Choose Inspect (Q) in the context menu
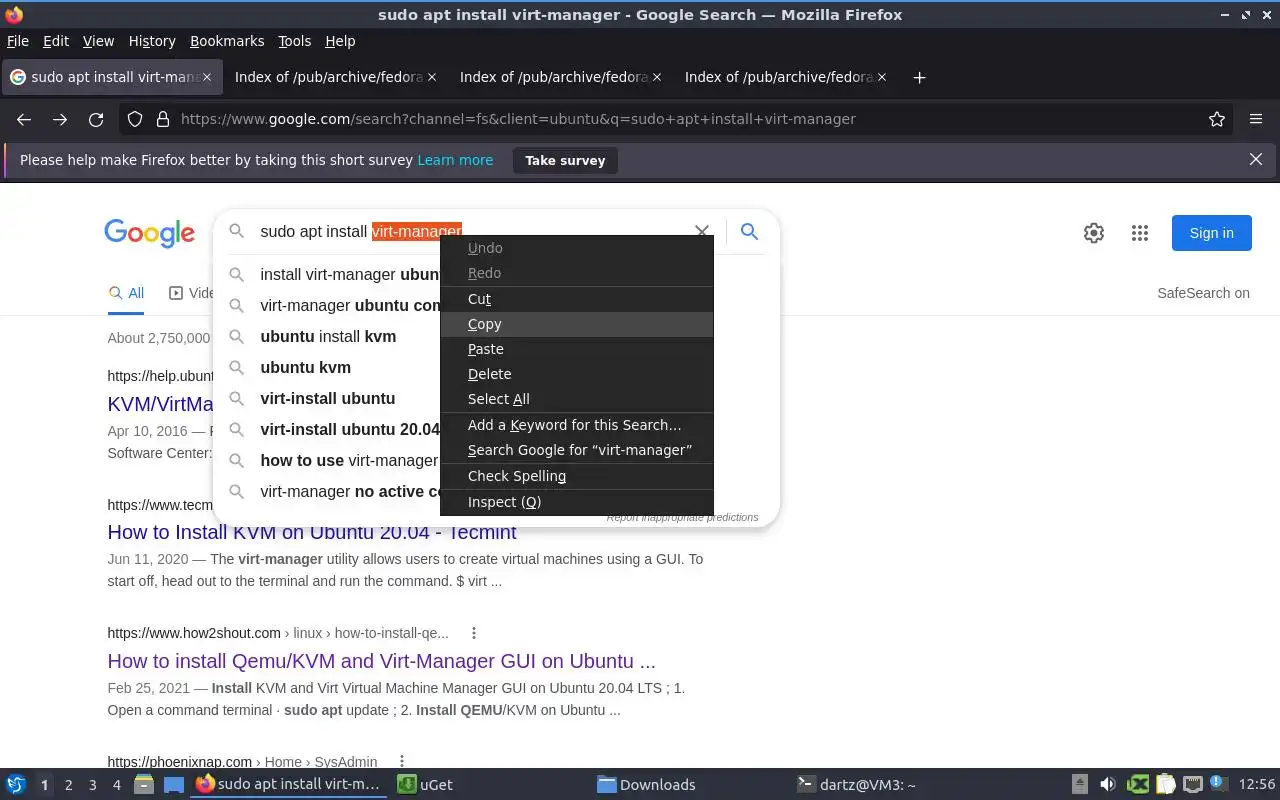This screenshot has height=800, width=1280. coord(577,502)
